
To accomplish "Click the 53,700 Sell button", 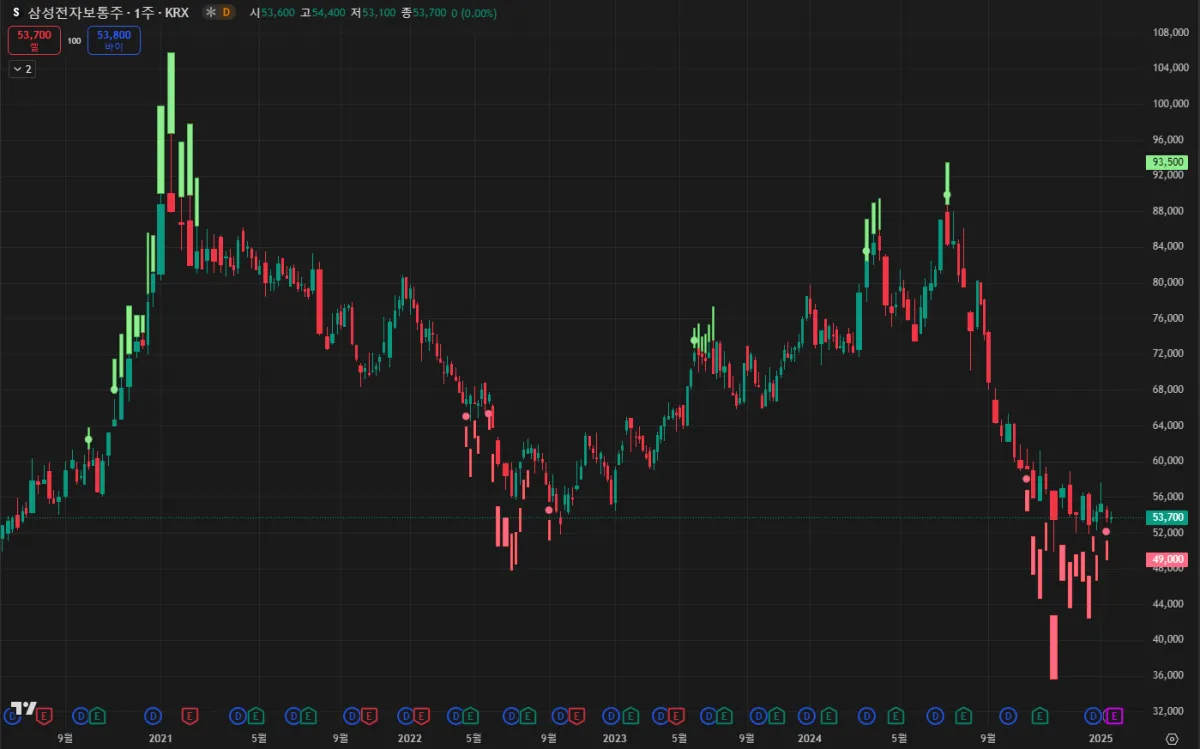I will tap(34, 40).
